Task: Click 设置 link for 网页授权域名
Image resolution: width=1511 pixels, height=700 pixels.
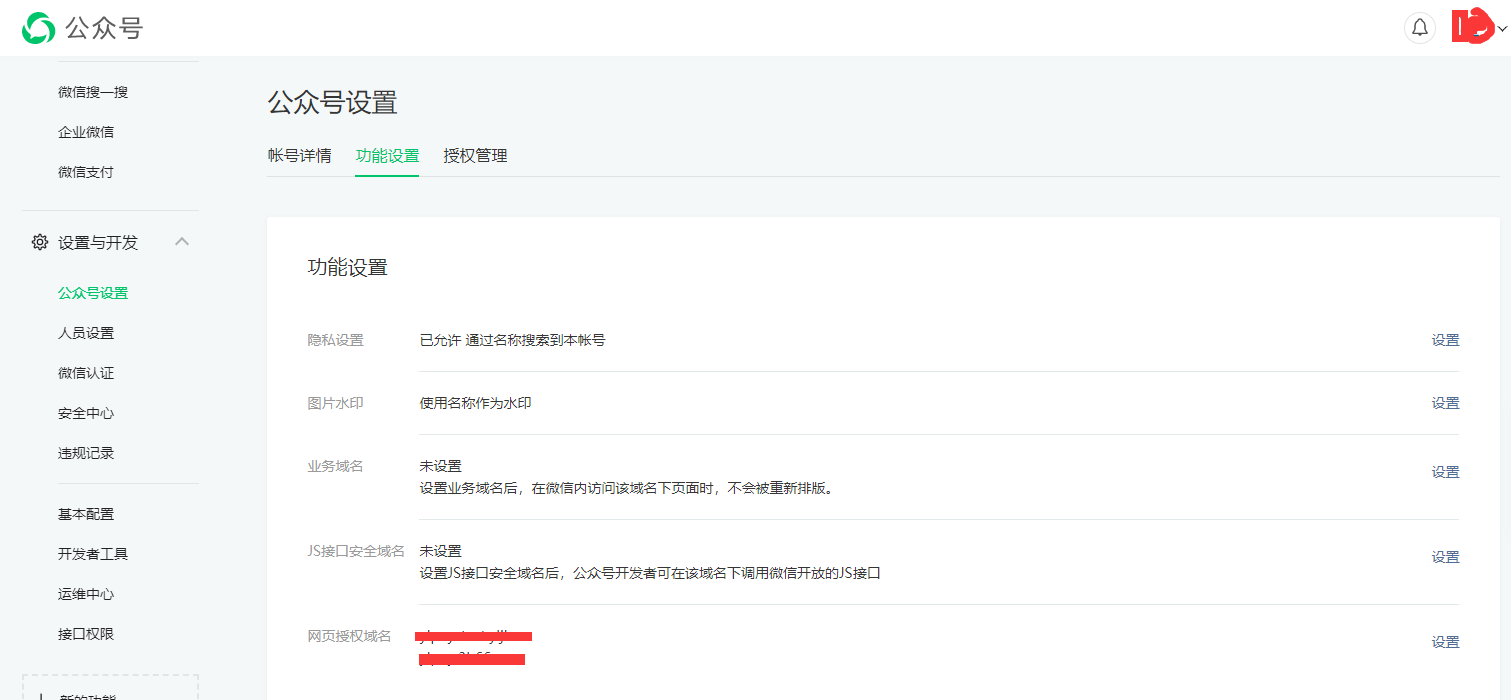Action: [x=1445, y=642]
